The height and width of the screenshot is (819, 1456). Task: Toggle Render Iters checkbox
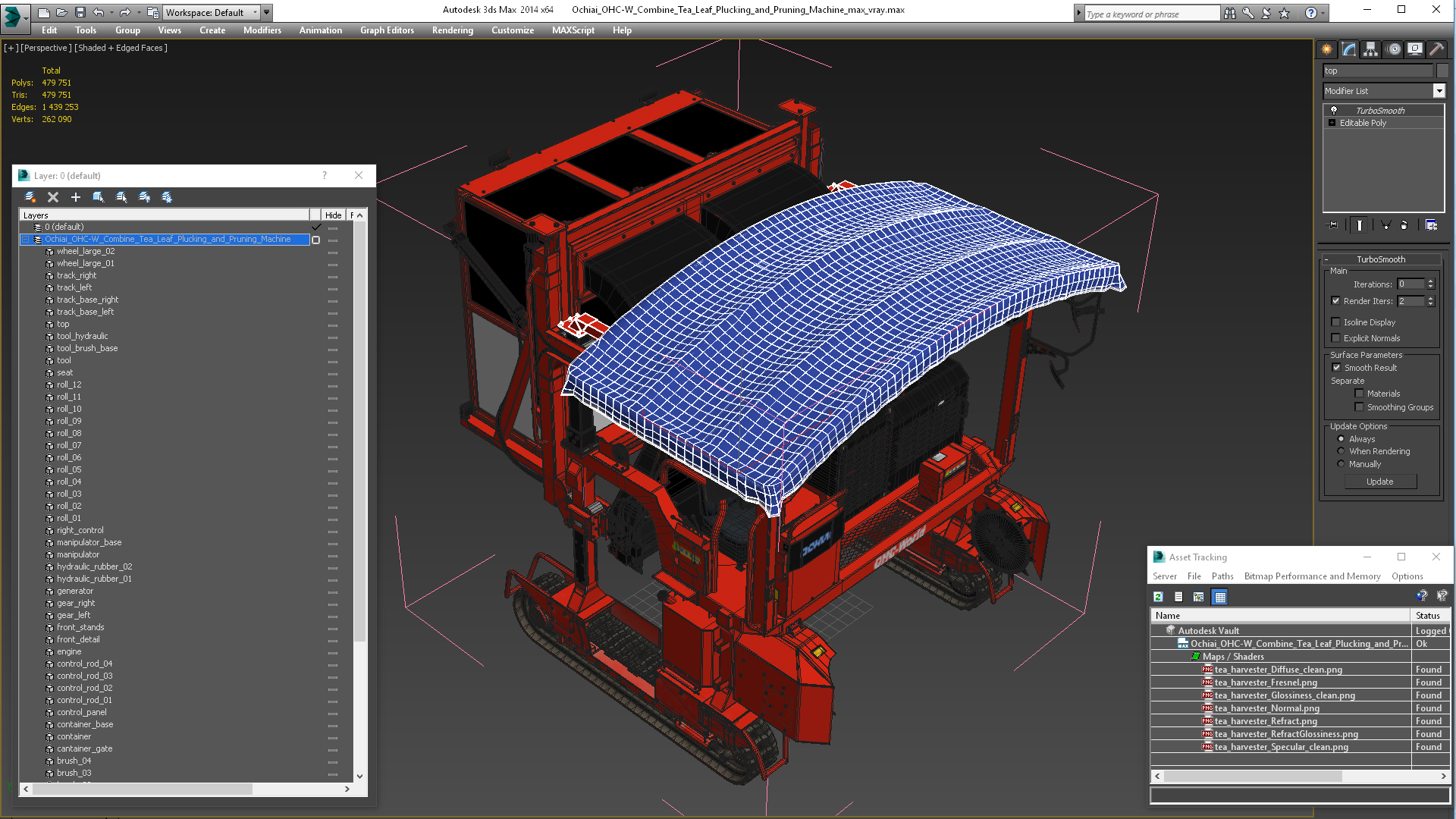(1336, 301)
